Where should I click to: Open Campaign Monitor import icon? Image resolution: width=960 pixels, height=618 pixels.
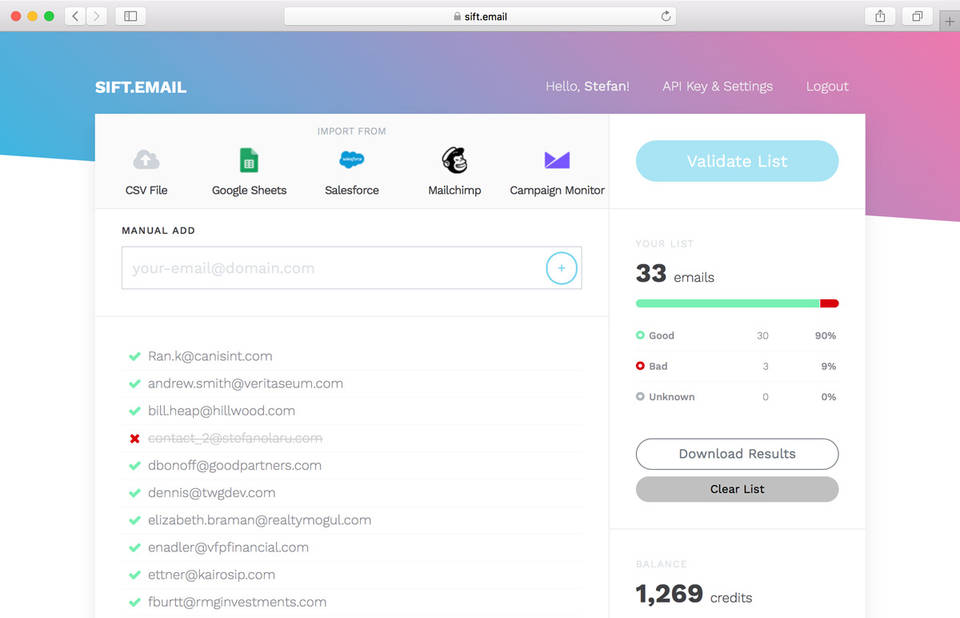pos(557,160)
